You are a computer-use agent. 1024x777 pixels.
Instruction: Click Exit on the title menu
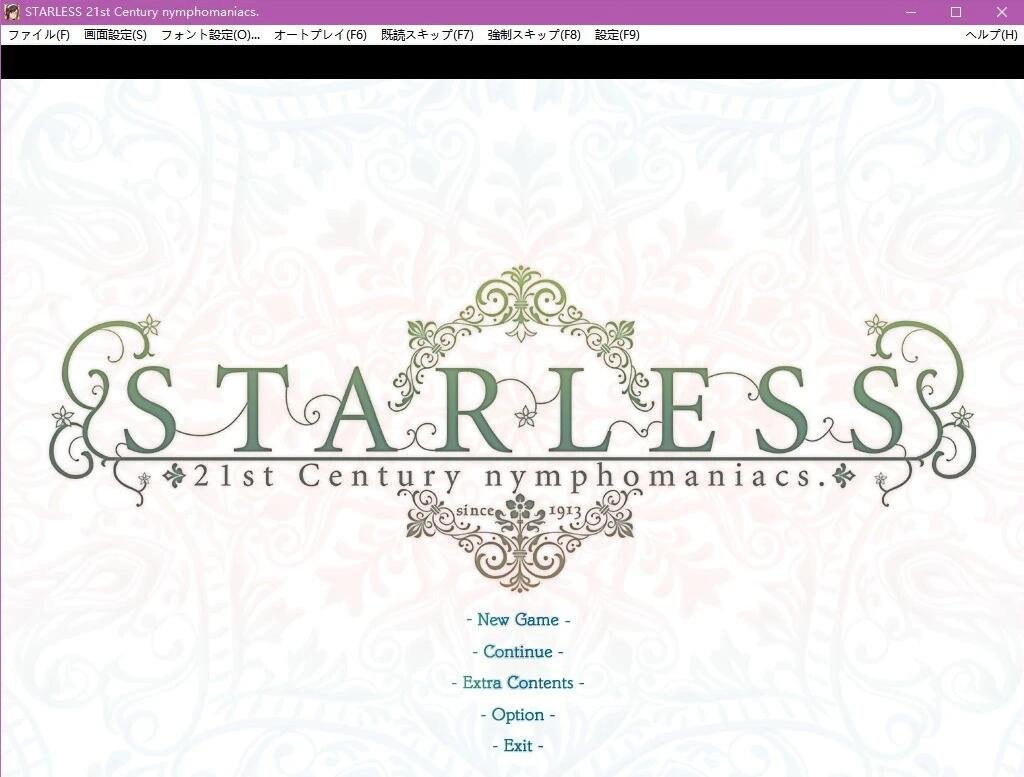click(518, 746)
